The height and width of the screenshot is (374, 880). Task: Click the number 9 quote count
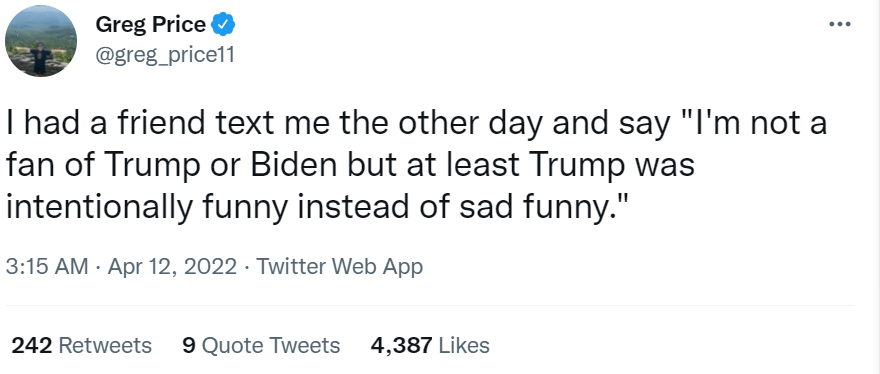pos(189,345)
